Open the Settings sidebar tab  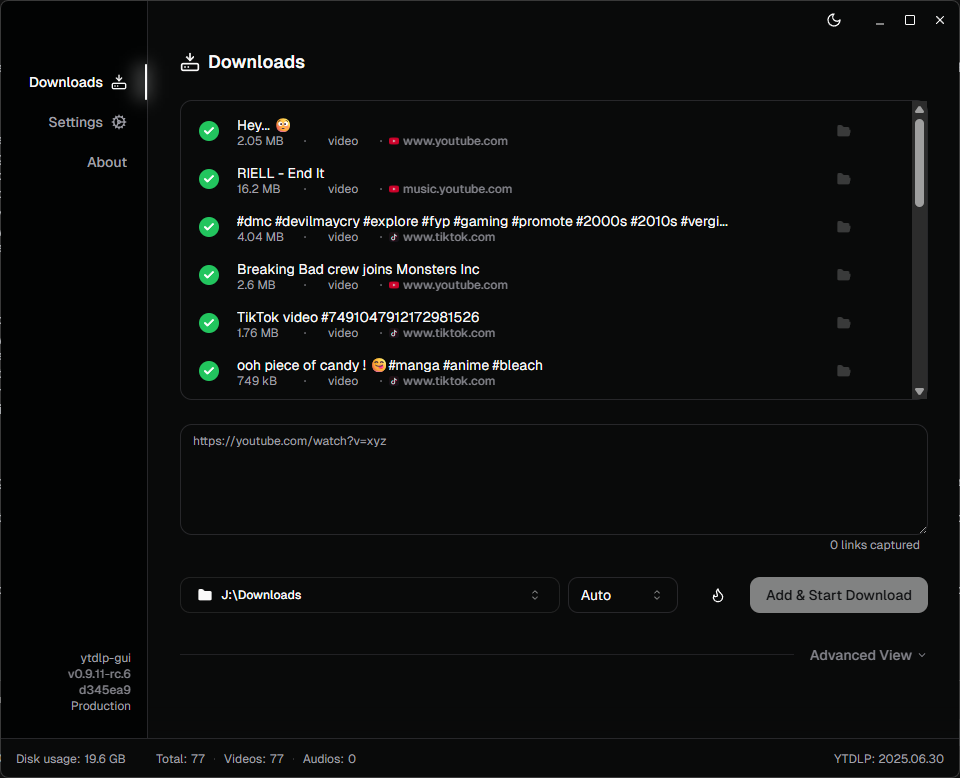[x=87, y=122]
